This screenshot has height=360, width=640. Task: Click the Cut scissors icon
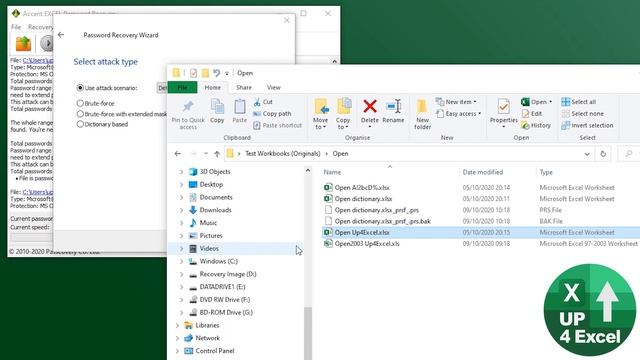(257, 102)
